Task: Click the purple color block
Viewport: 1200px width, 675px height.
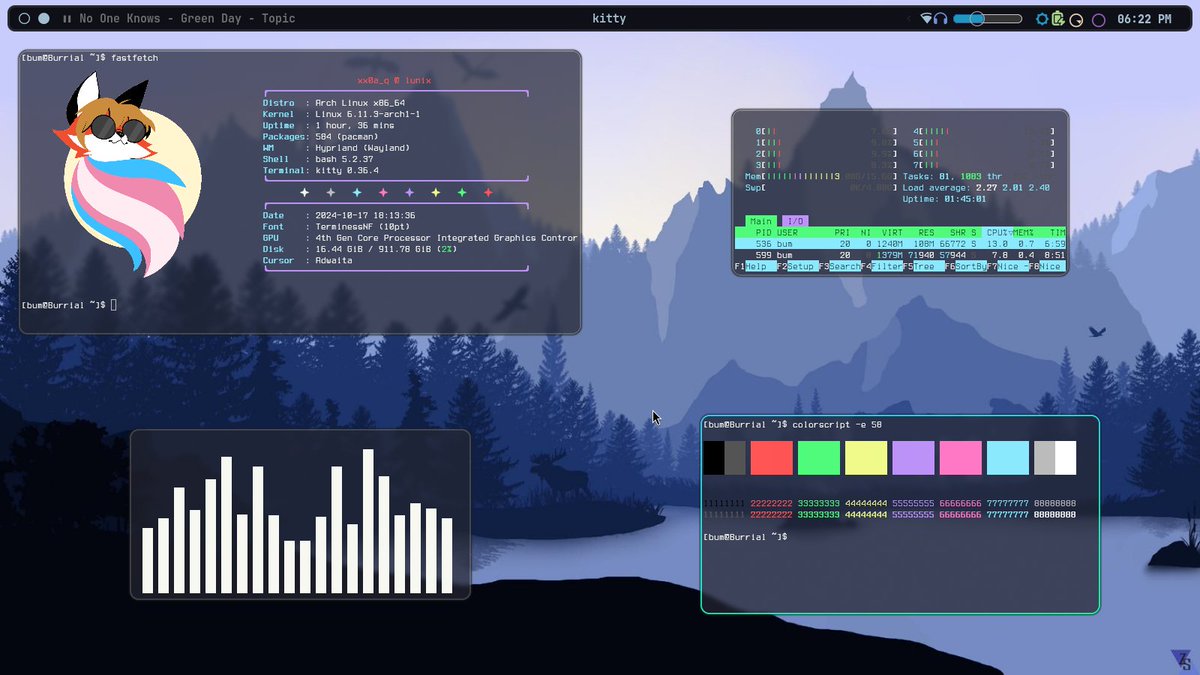Action: 913,458
